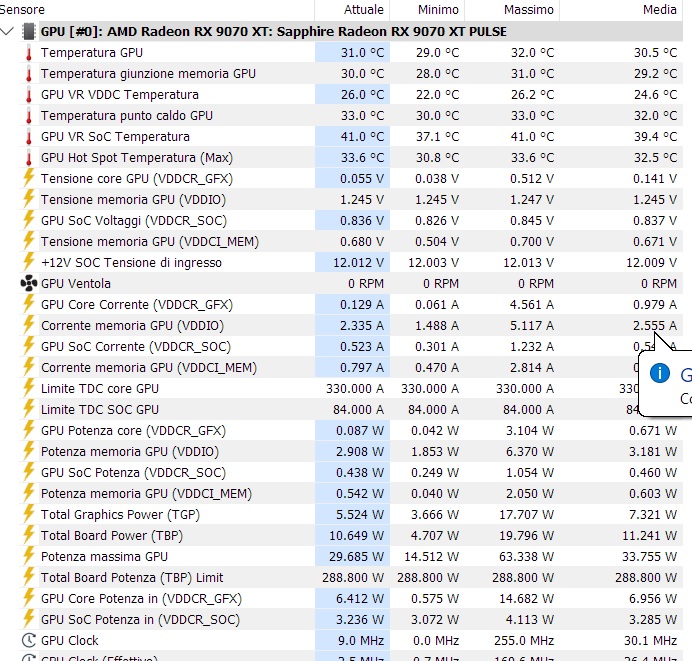Click lightning icon for +12V SOC Tensione di ingresso

click(x=29, y=262)
